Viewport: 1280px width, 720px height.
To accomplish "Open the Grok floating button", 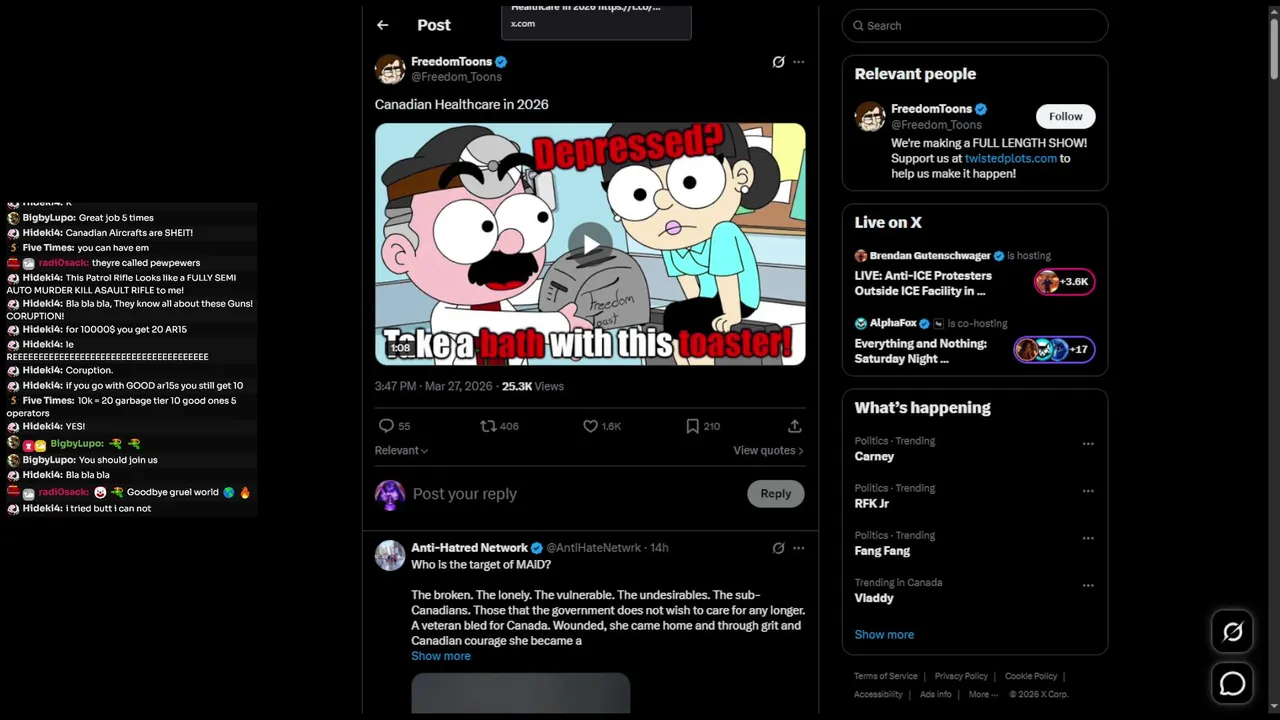I will coord(1232,632).
